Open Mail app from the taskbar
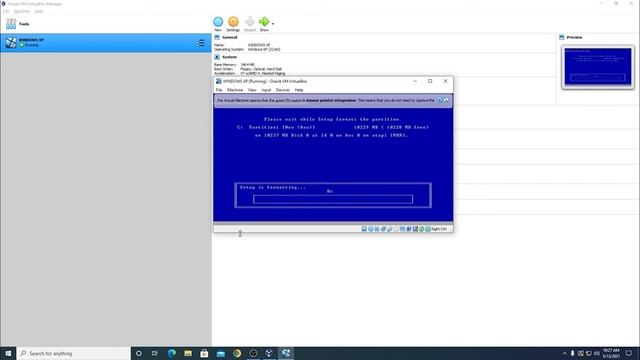The image size is (640, 360). pyautogui.click(x=220, y=353)
